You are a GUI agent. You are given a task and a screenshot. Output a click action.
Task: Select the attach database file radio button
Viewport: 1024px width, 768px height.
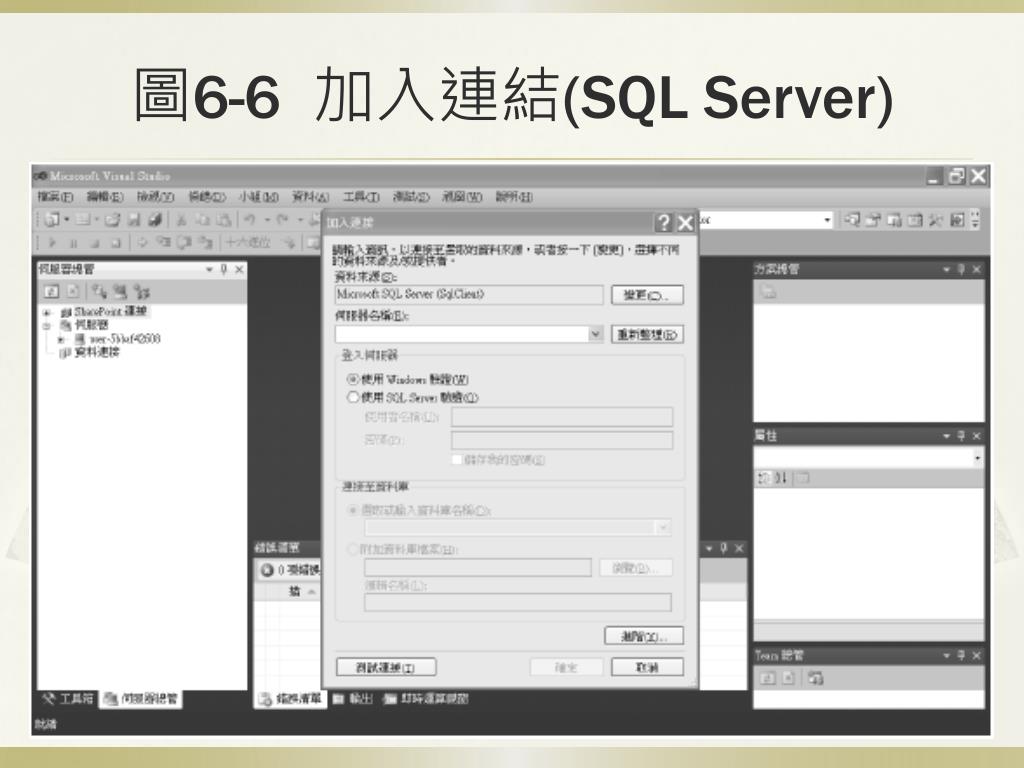(x=353, y=549)
